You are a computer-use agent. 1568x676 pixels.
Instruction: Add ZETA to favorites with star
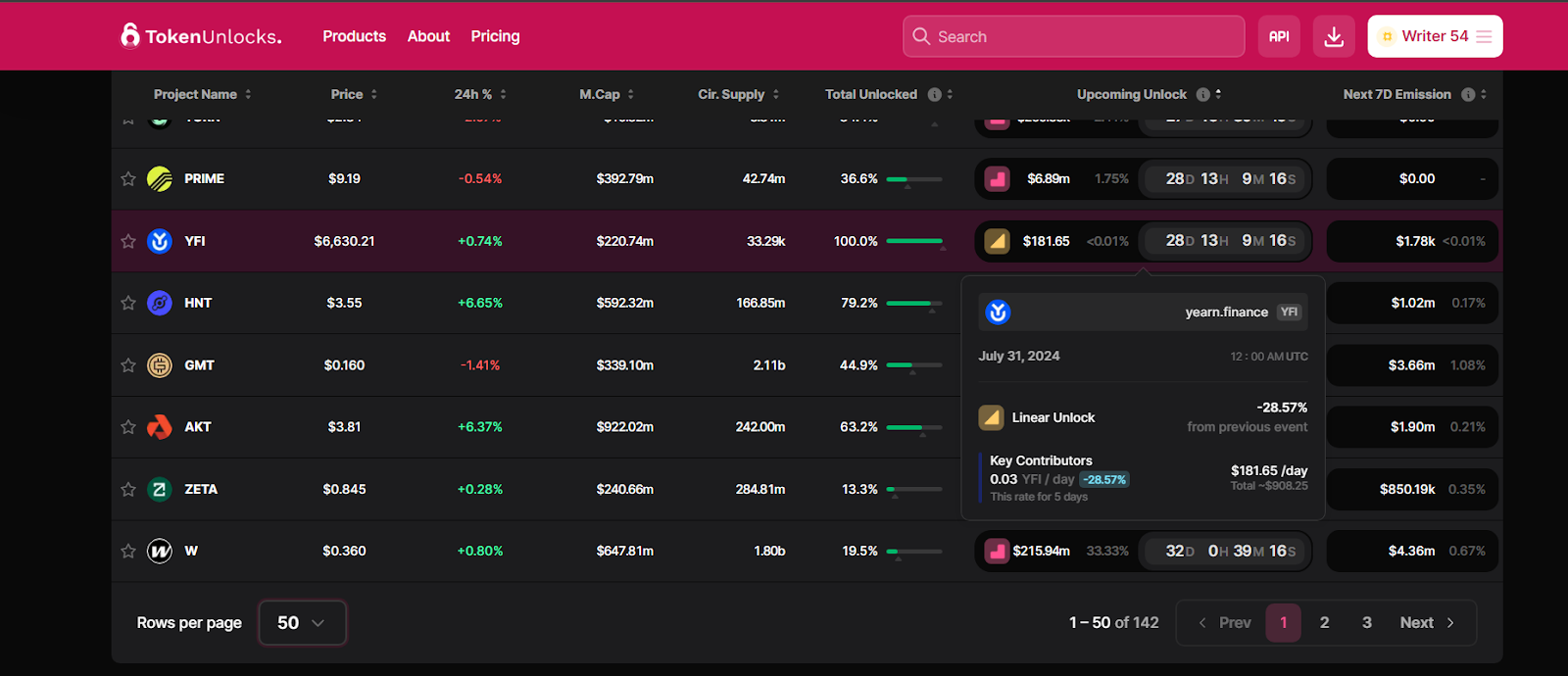pyautogui.click(x=128, y=490)
